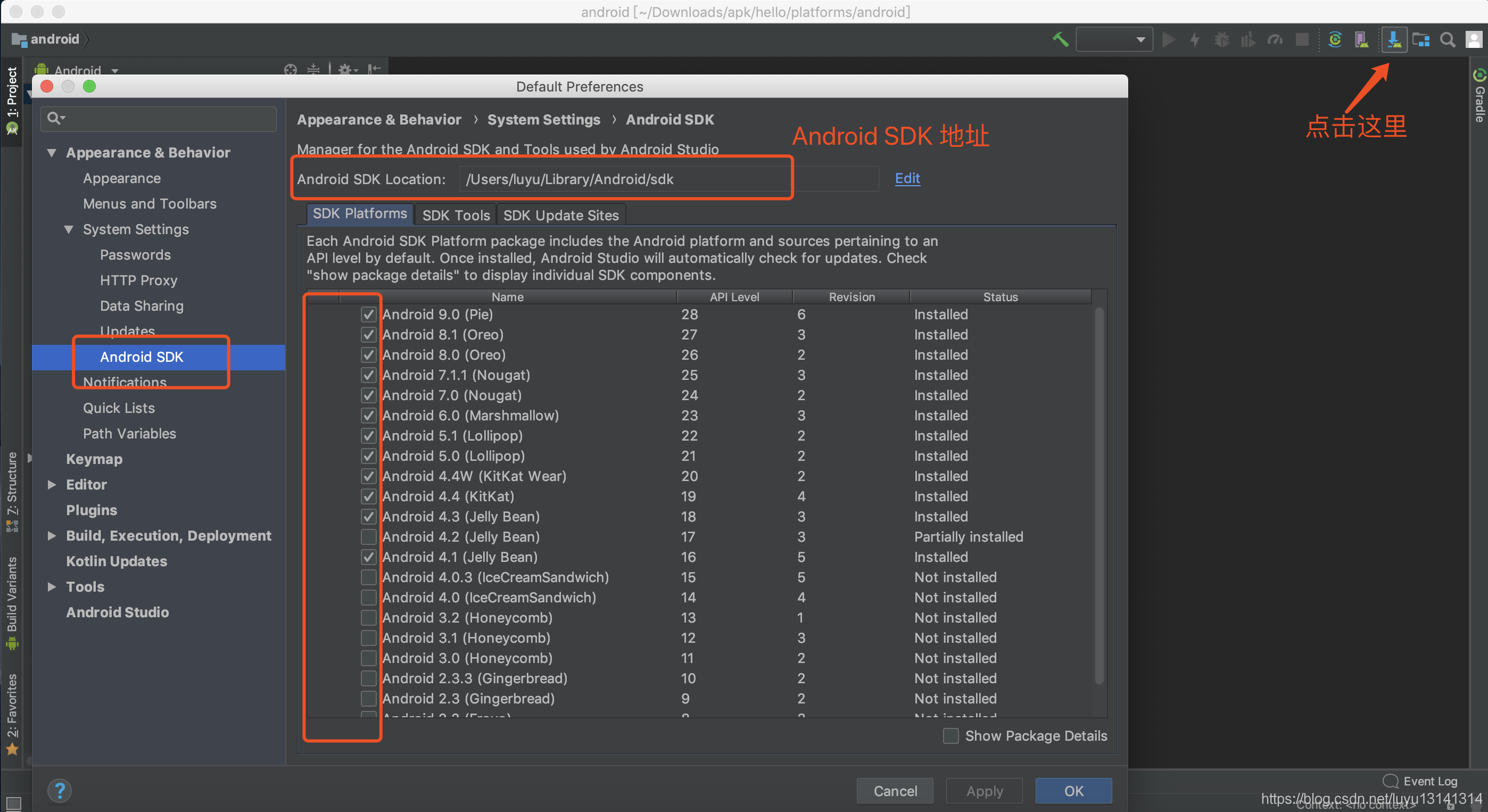Screen dimensions: 1488x812
Task: Select Menus and Toolbars
Action: pos(150,203)
